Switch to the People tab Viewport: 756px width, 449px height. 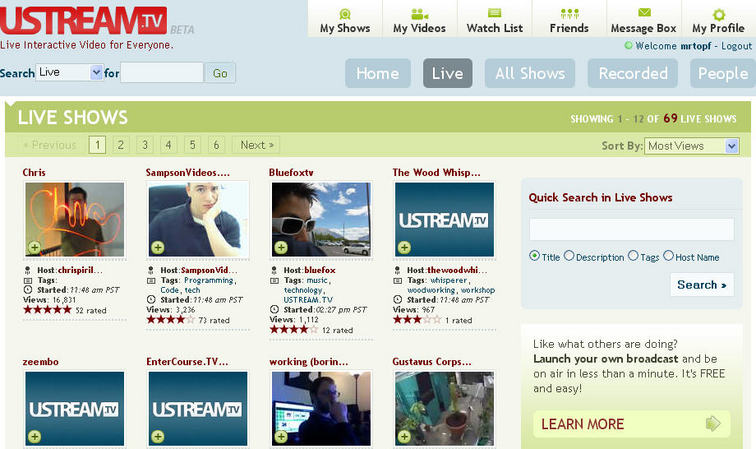[723, 73]
